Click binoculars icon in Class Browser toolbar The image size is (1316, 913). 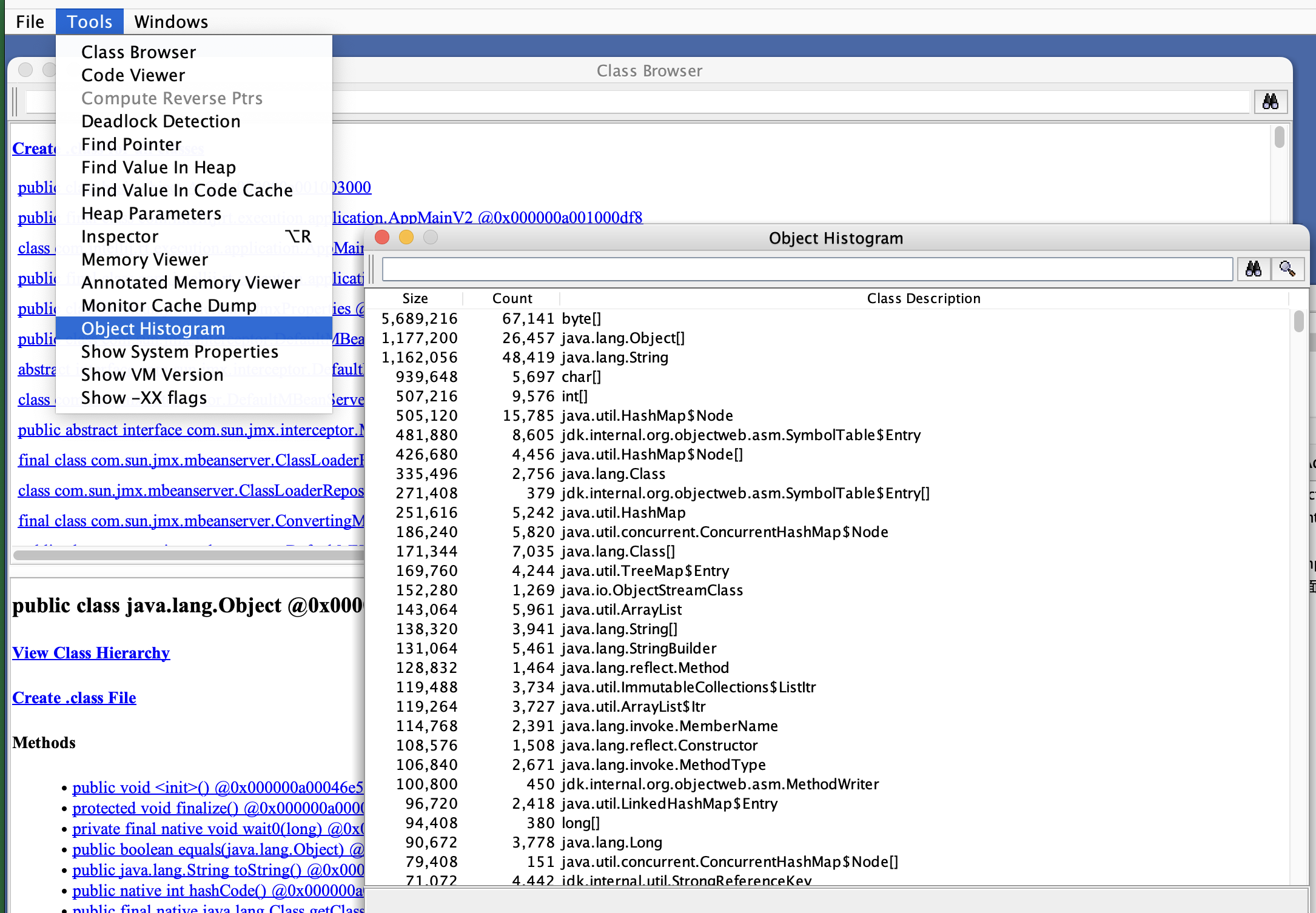click(x=1270, y=101)
